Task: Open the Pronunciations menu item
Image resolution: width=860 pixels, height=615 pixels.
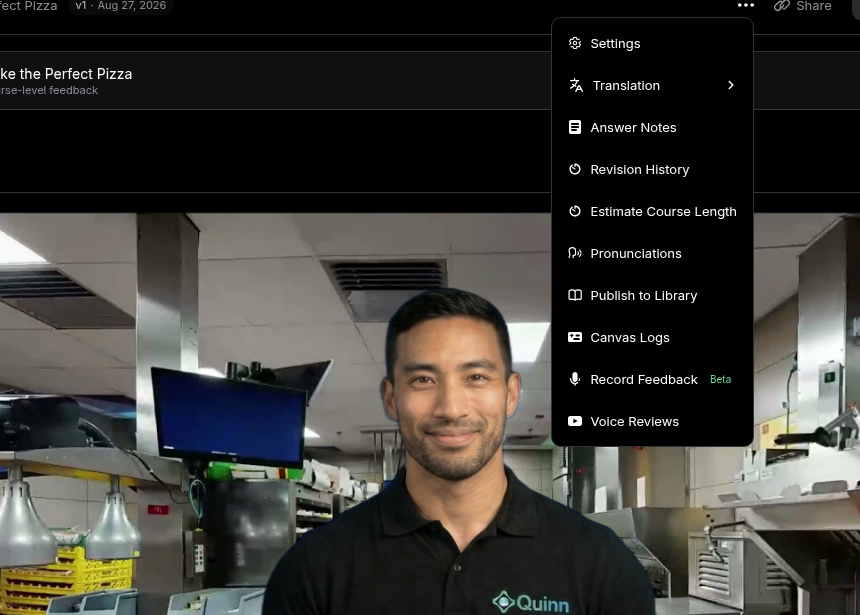Action: click(652, 253)
